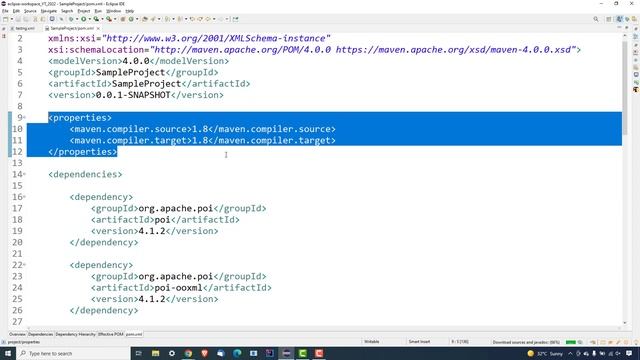Open the Run menu

[98, 11]
